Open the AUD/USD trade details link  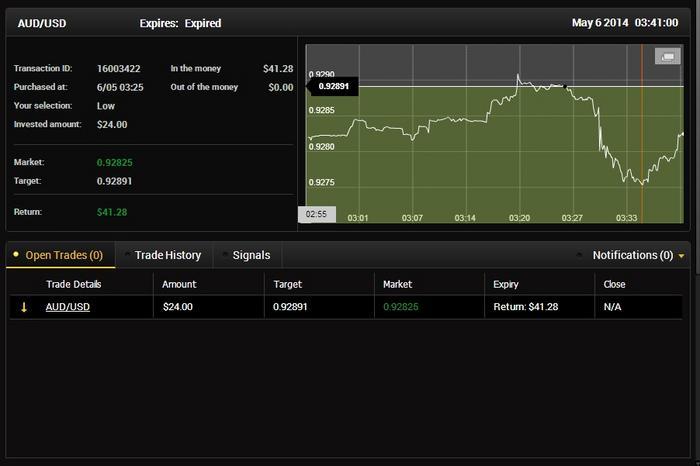click(67, 307)
